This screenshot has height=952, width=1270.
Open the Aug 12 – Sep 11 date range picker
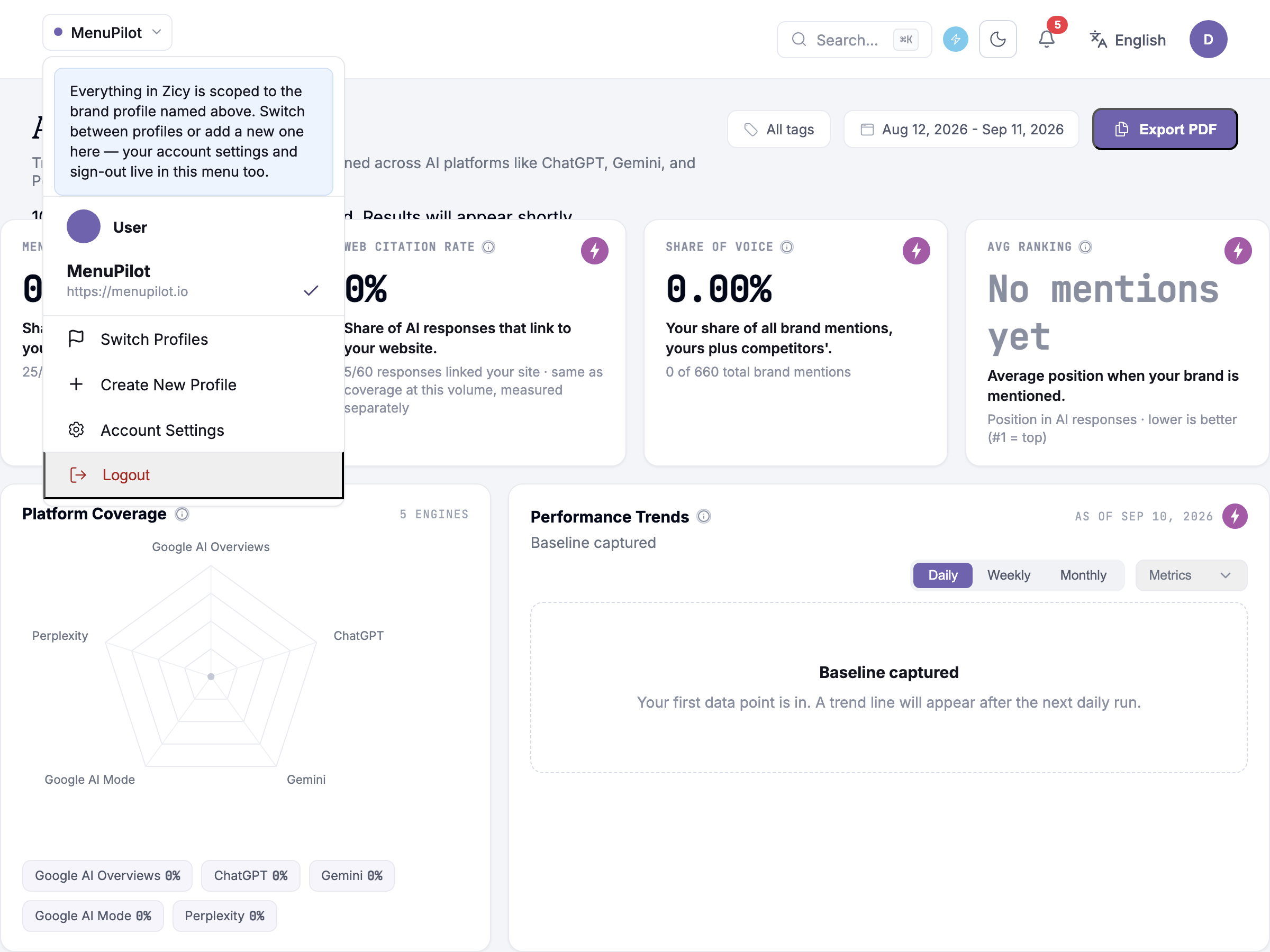(x=961, y=129)
